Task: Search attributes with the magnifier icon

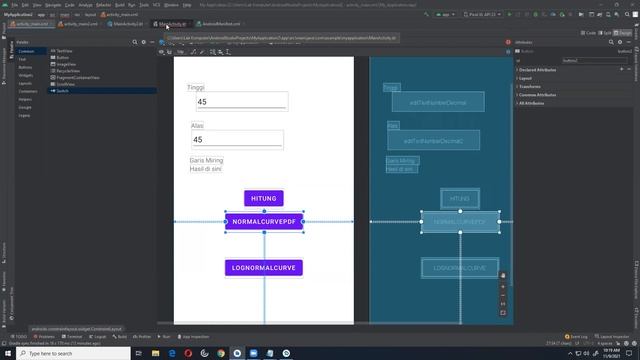Action: [x=611, y=42]
